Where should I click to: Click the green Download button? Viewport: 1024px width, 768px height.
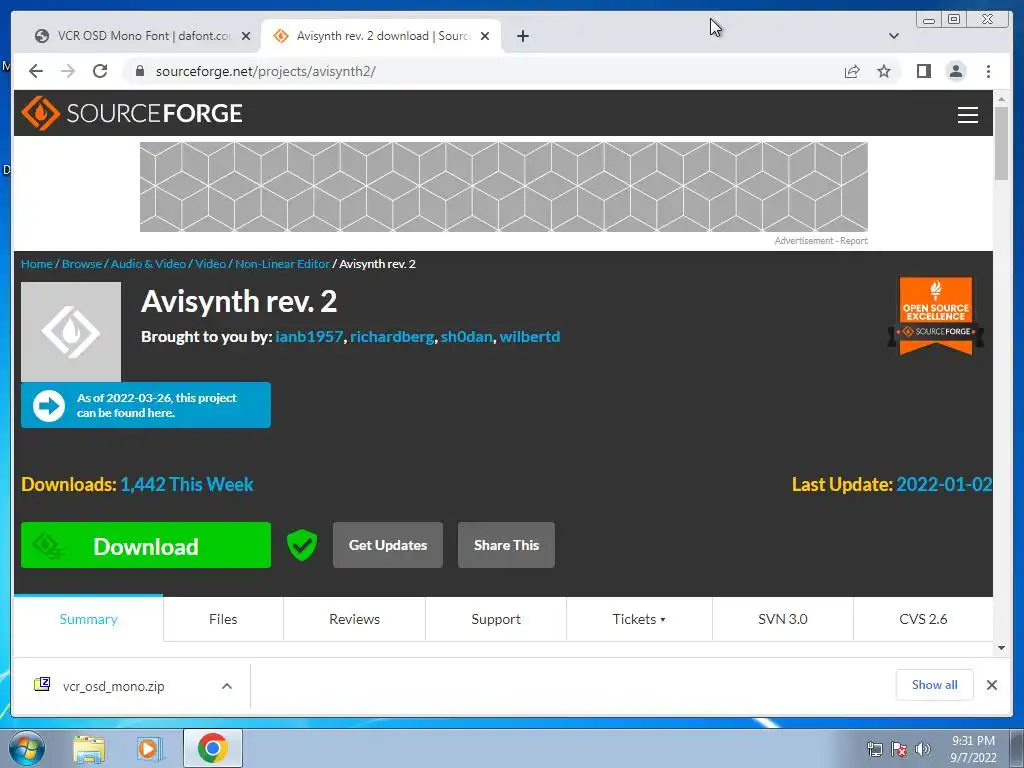click(x=146, y=545)
